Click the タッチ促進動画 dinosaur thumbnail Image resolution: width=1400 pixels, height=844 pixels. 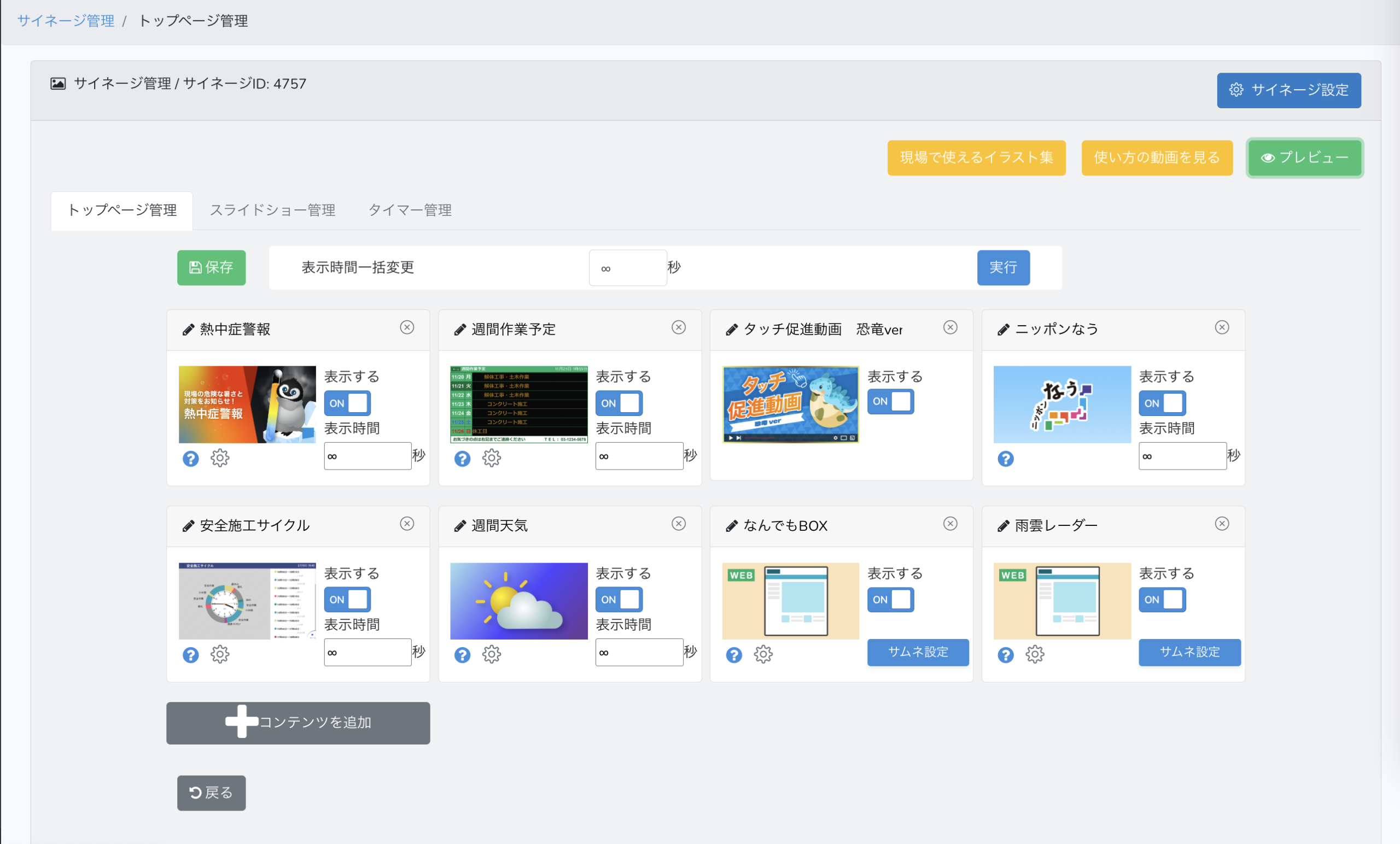(x=790, y=405)
